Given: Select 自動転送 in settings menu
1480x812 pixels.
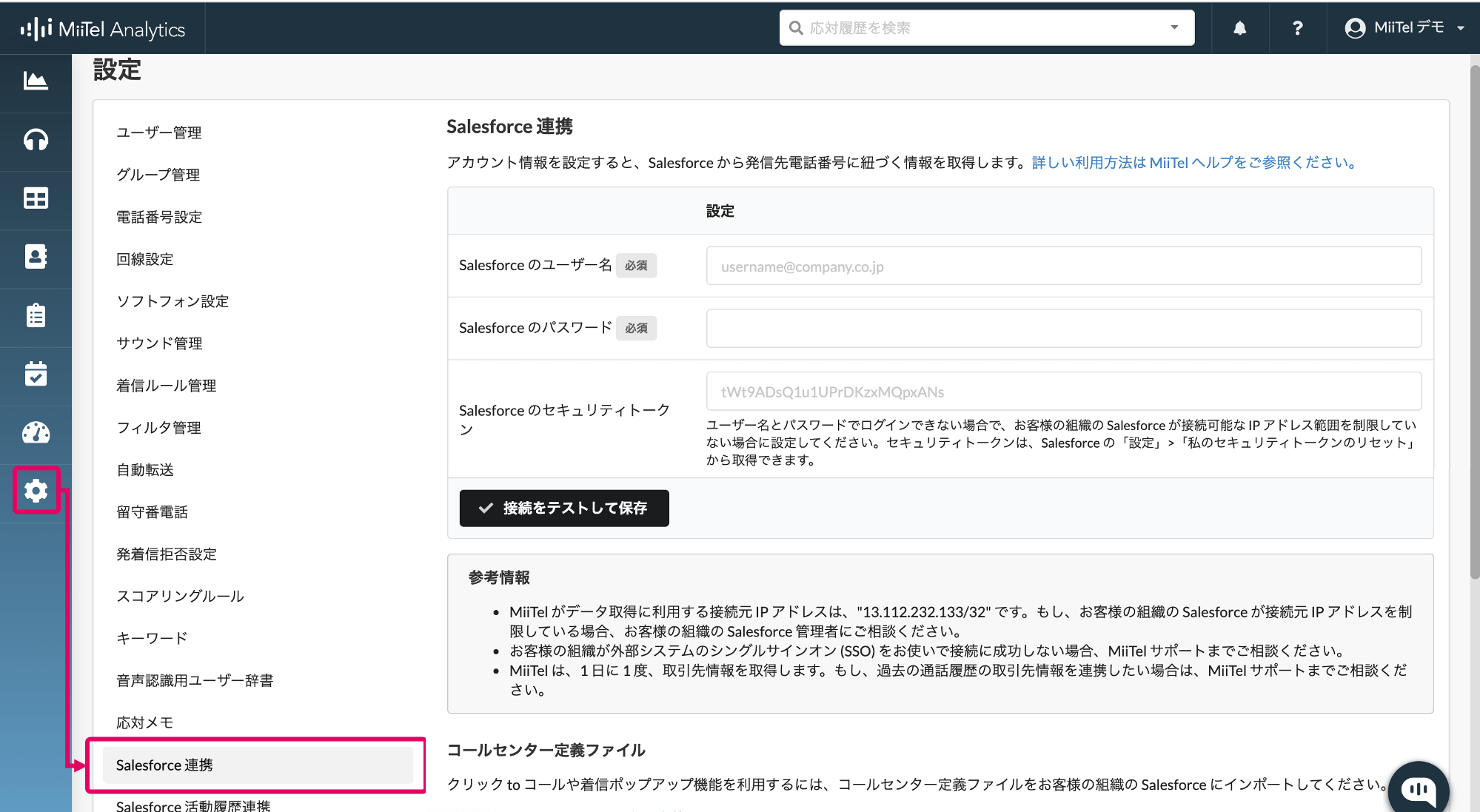Looking at the screenshot, I should (145, 470).
